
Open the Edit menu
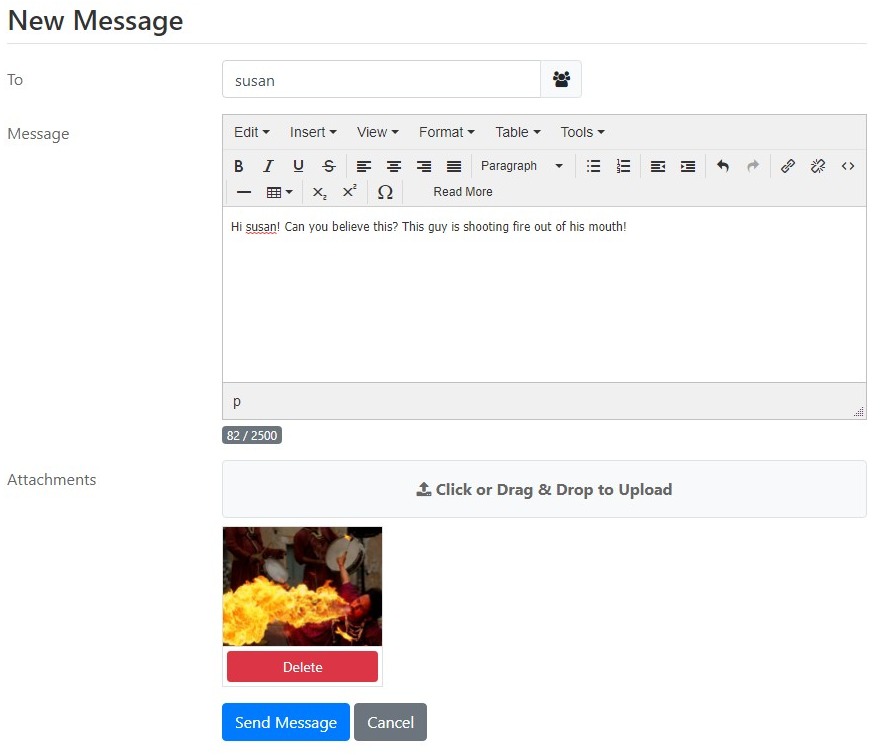252,132
